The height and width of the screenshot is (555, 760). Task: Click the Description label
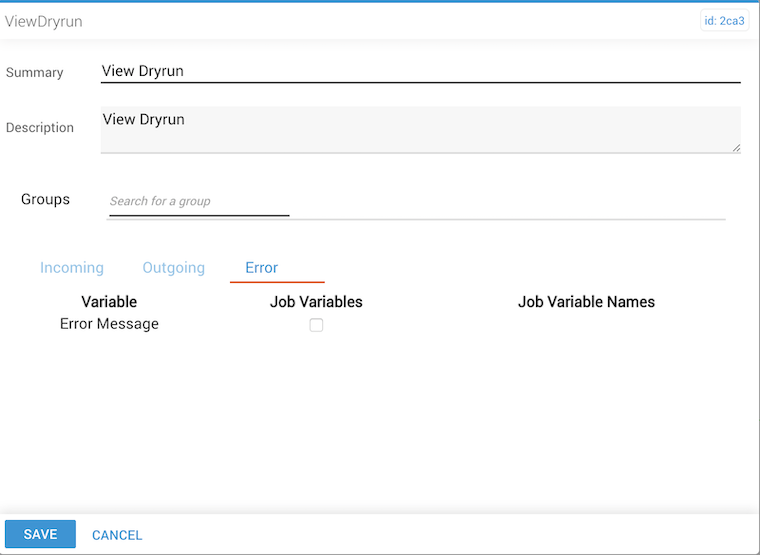click(40, 127)
